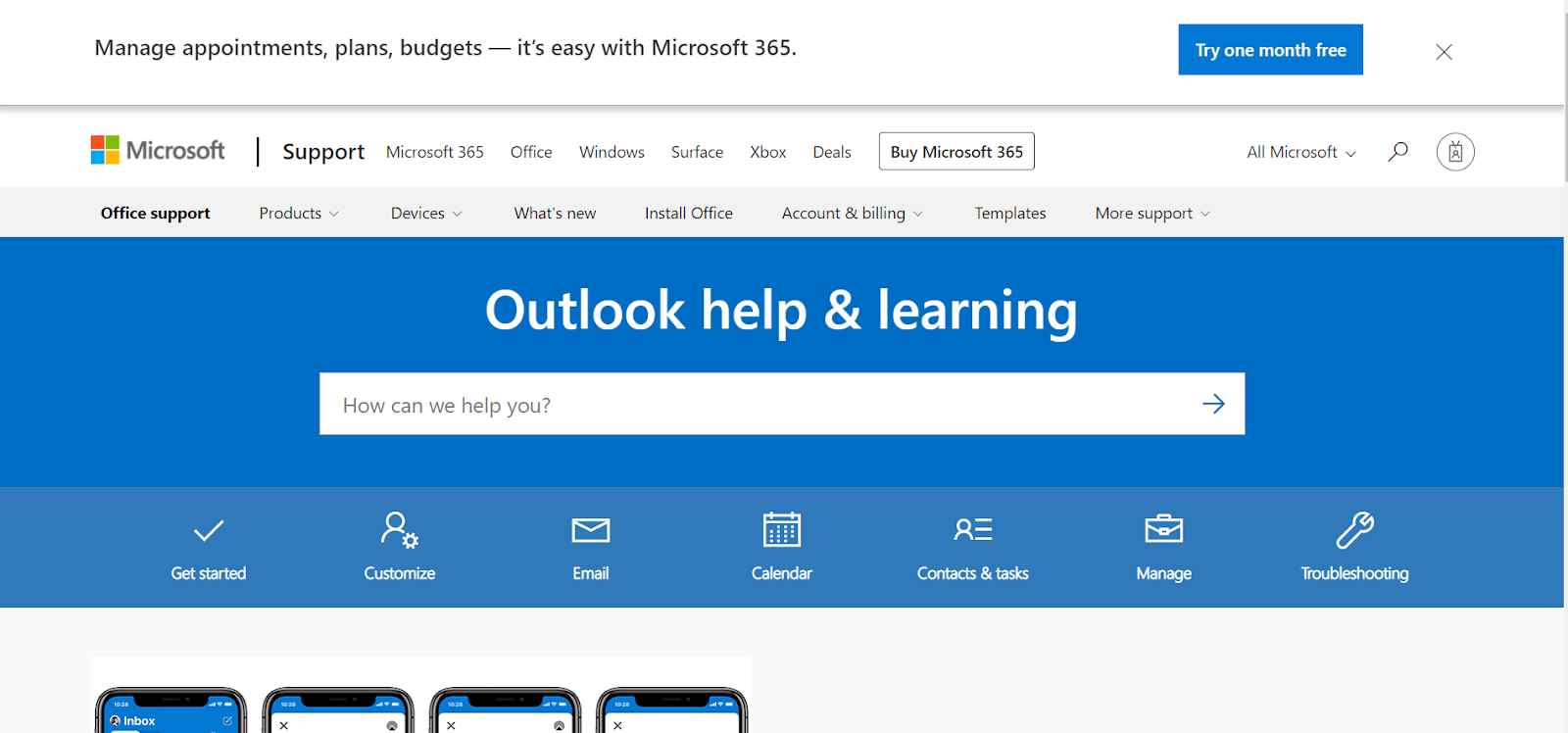Click the Troubleshooting label text
The image size is (1568, 733).
pyautogui.click(x=1355, y=573)
